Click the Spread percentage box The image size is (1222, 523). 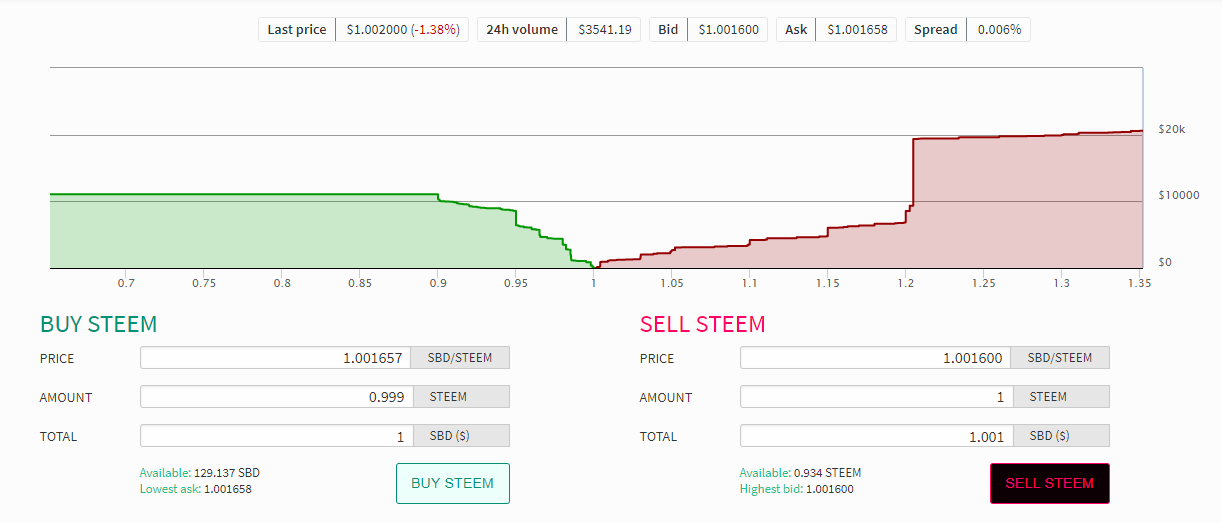pos(967,30)
